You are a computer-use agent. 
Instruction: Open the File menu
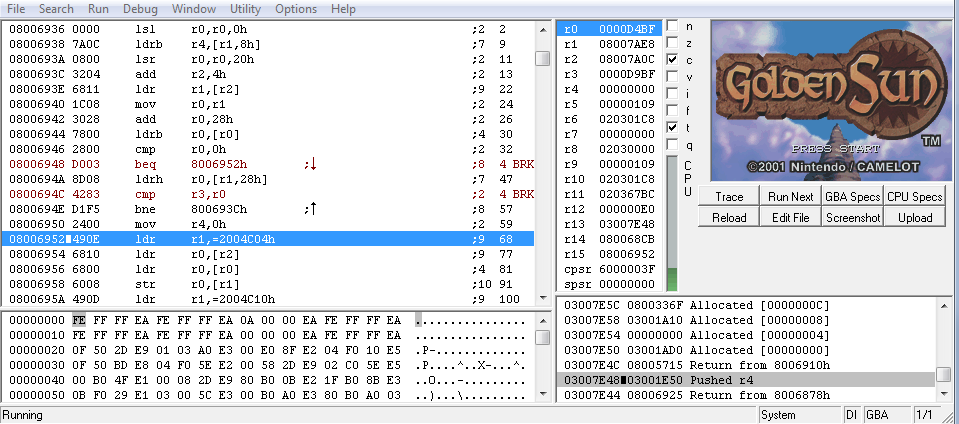(x=16, y=9)
